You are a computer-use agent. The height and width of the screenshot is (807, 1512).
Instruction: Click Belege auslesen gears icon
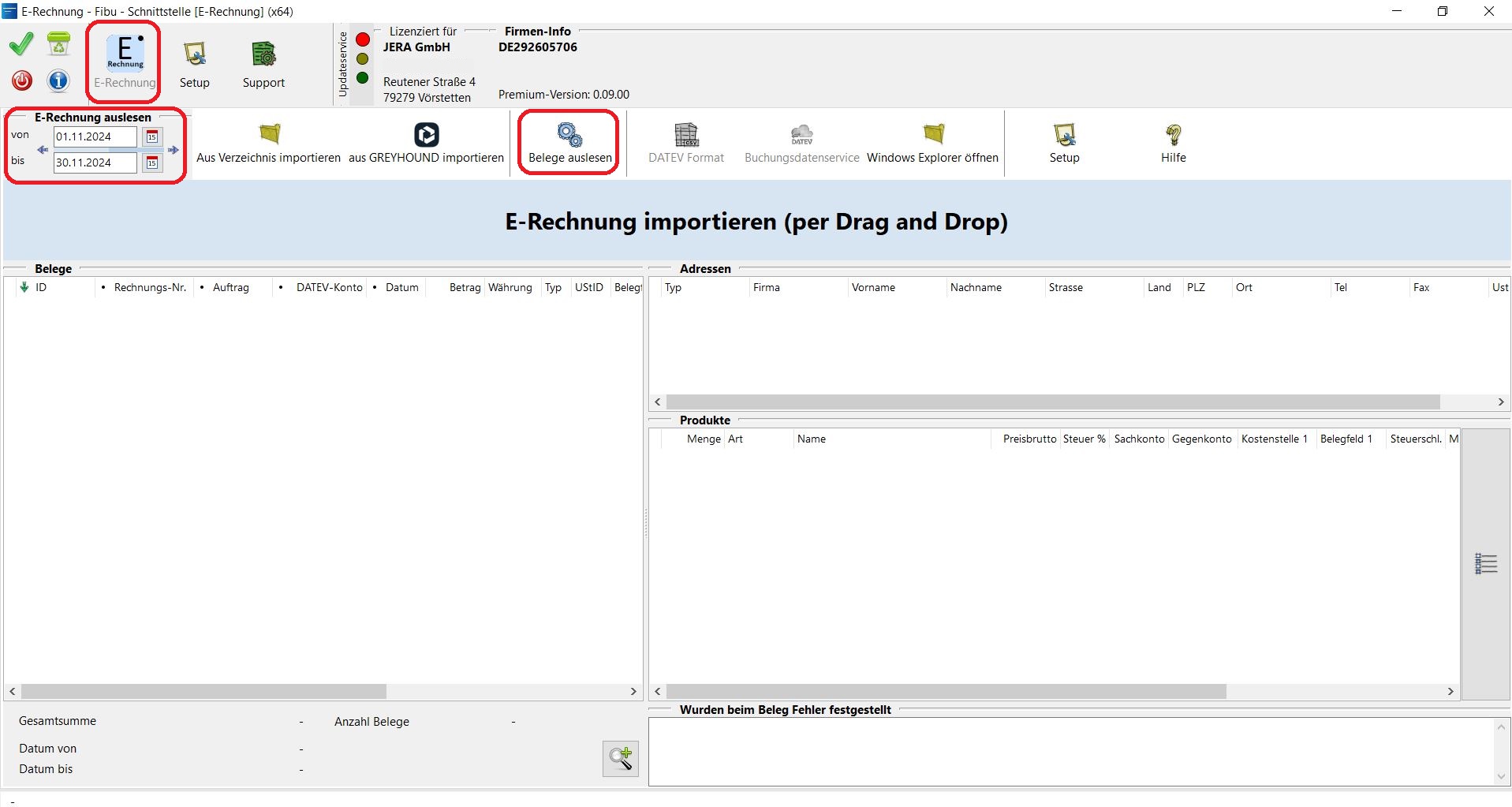click(569, 135)
